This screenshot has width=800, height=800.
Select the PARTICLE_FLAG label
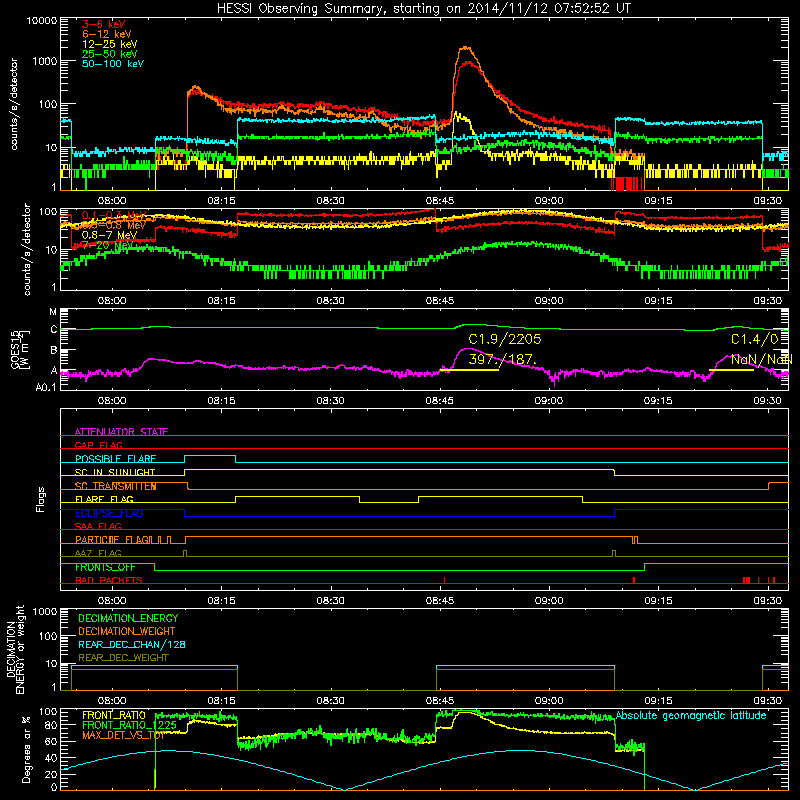point(113,539)
